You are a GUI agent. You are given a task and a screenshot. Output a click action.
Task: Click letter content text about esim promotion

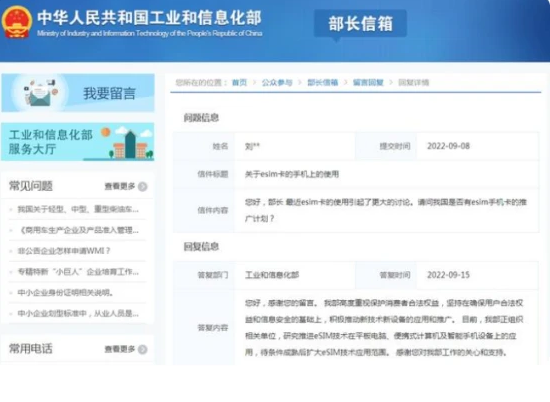386,210
